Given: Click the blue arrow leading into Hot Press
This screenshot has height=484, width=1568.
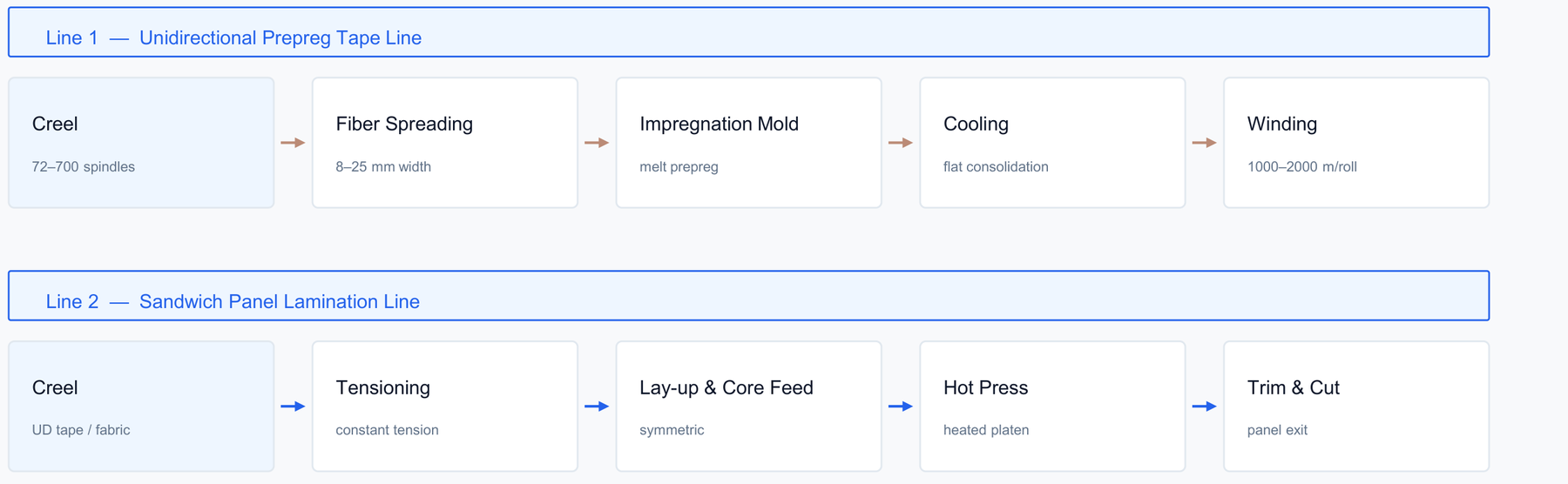Looking at the screenshot, I should coord(901,407).
